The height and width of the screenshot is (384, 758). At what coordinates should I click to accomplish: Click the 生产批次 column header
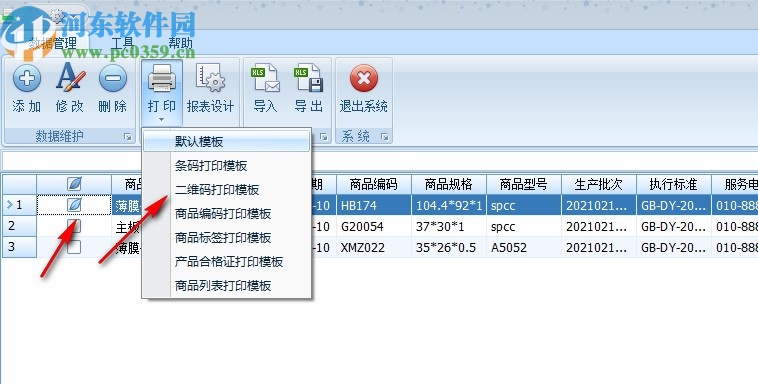pos(598,184)
